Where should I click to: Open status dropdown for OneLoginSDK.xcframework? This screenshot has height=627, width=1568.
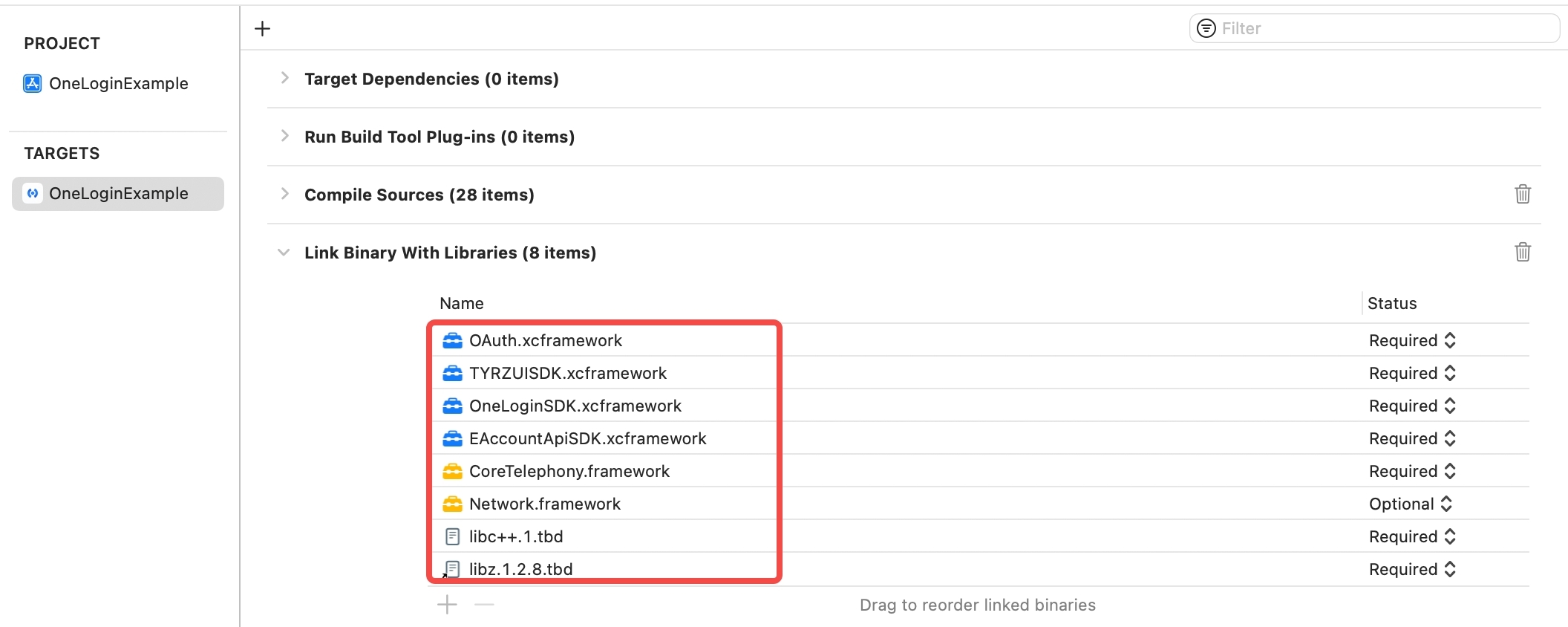point(1412,406)
